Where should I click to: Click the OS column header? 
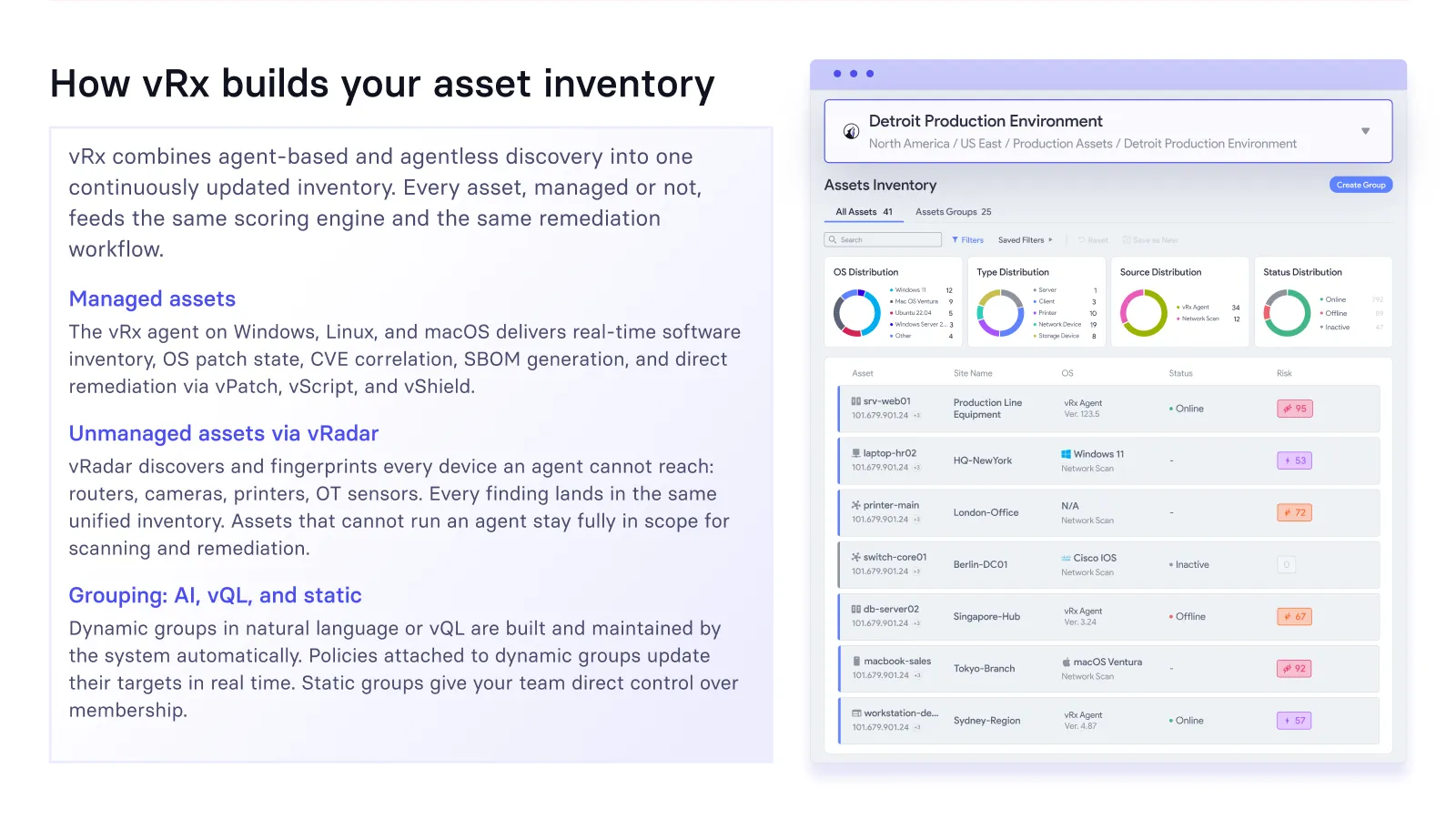(x=1067, y=374)
